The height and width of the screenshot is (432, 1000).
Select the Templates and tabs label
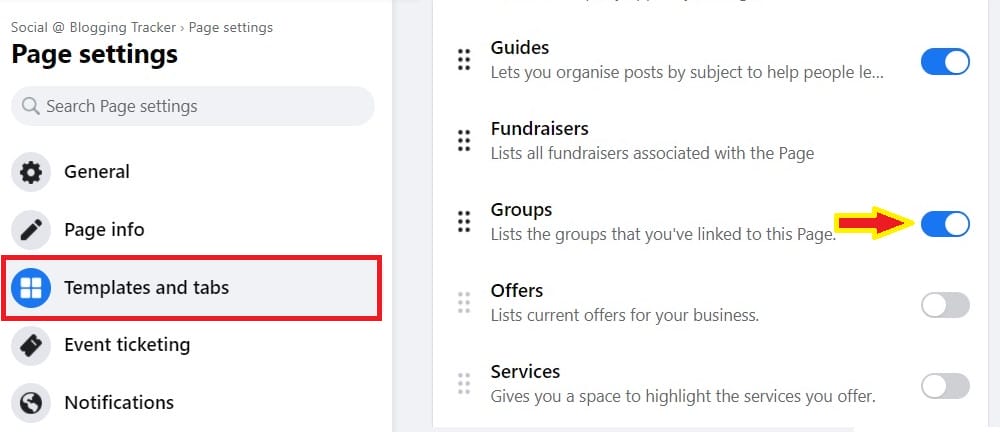pyautogui.click(x=146, y=288)
